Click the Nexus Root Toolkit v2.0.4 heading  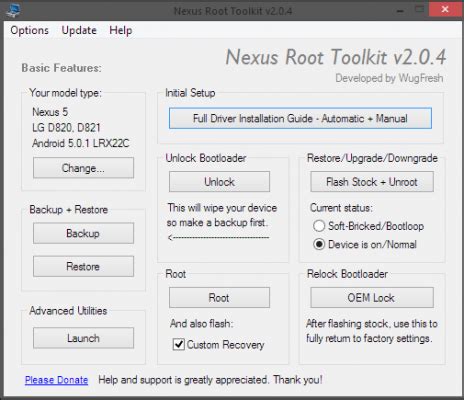point(336,57)
